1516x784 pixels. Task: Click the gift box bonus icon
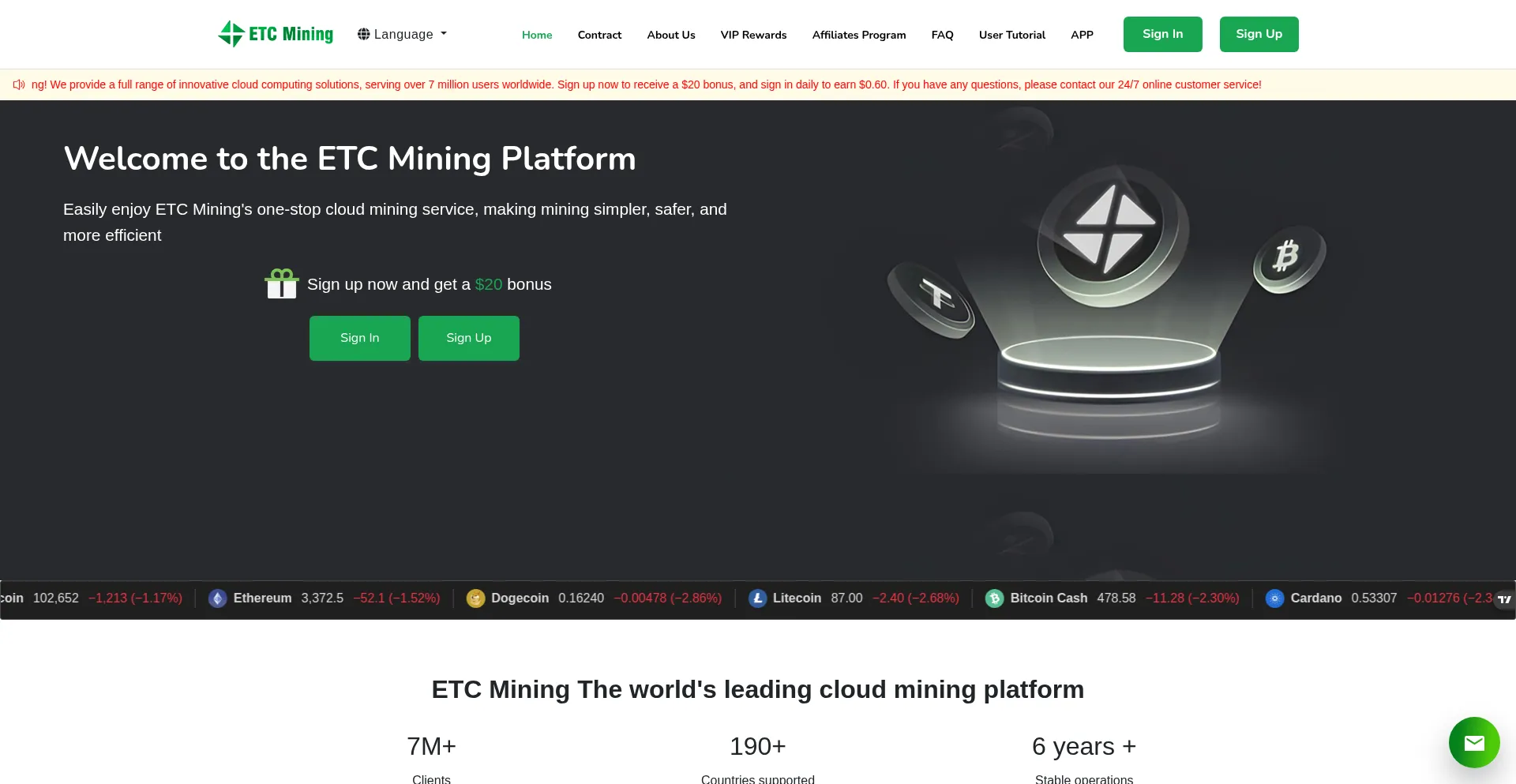coord(282,284)
